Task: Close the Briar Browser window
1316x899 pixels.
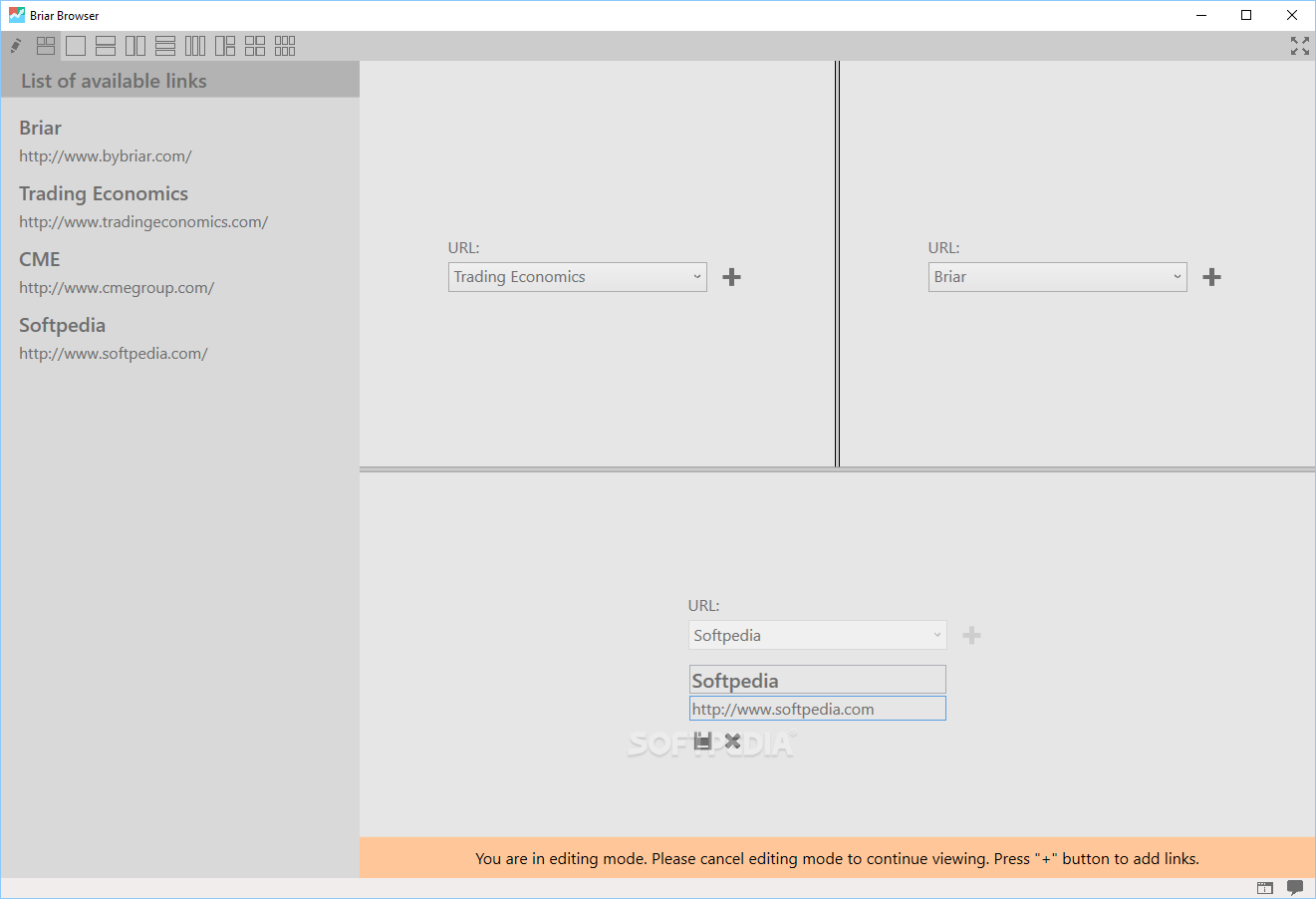Action: [1292, 15]
